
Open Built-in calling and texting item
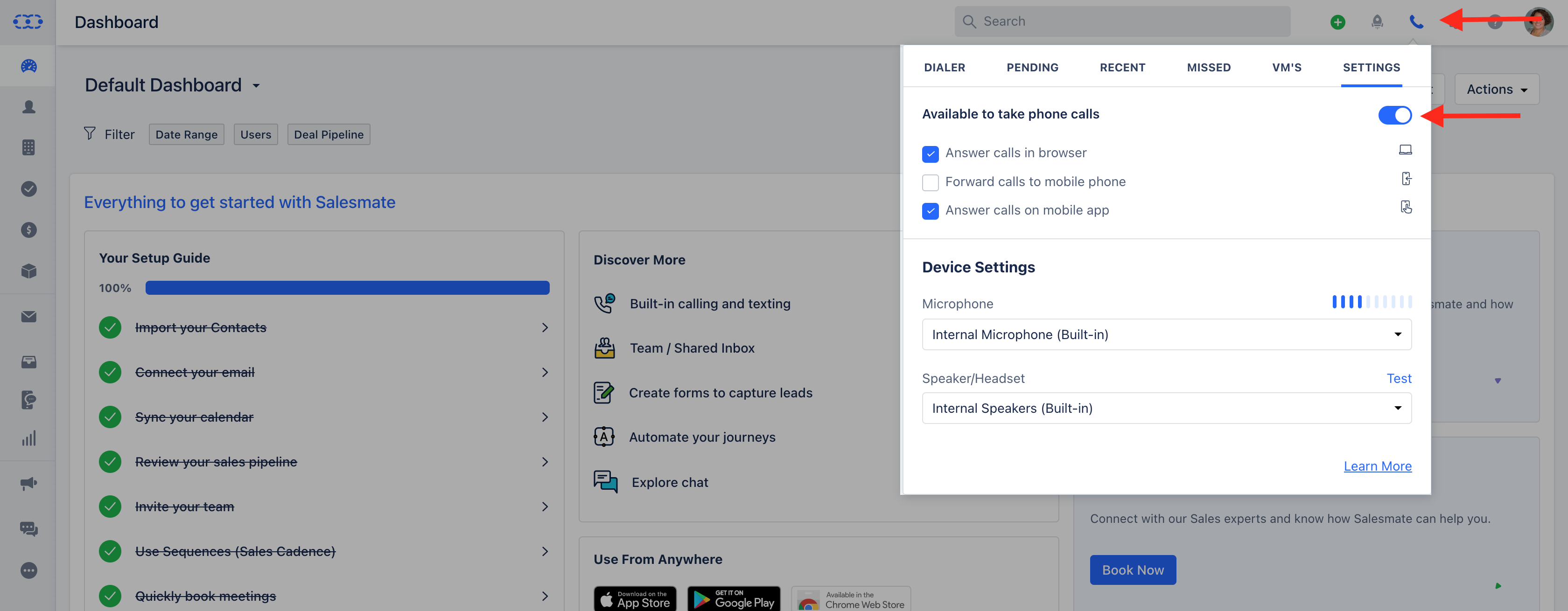(710, 304)
